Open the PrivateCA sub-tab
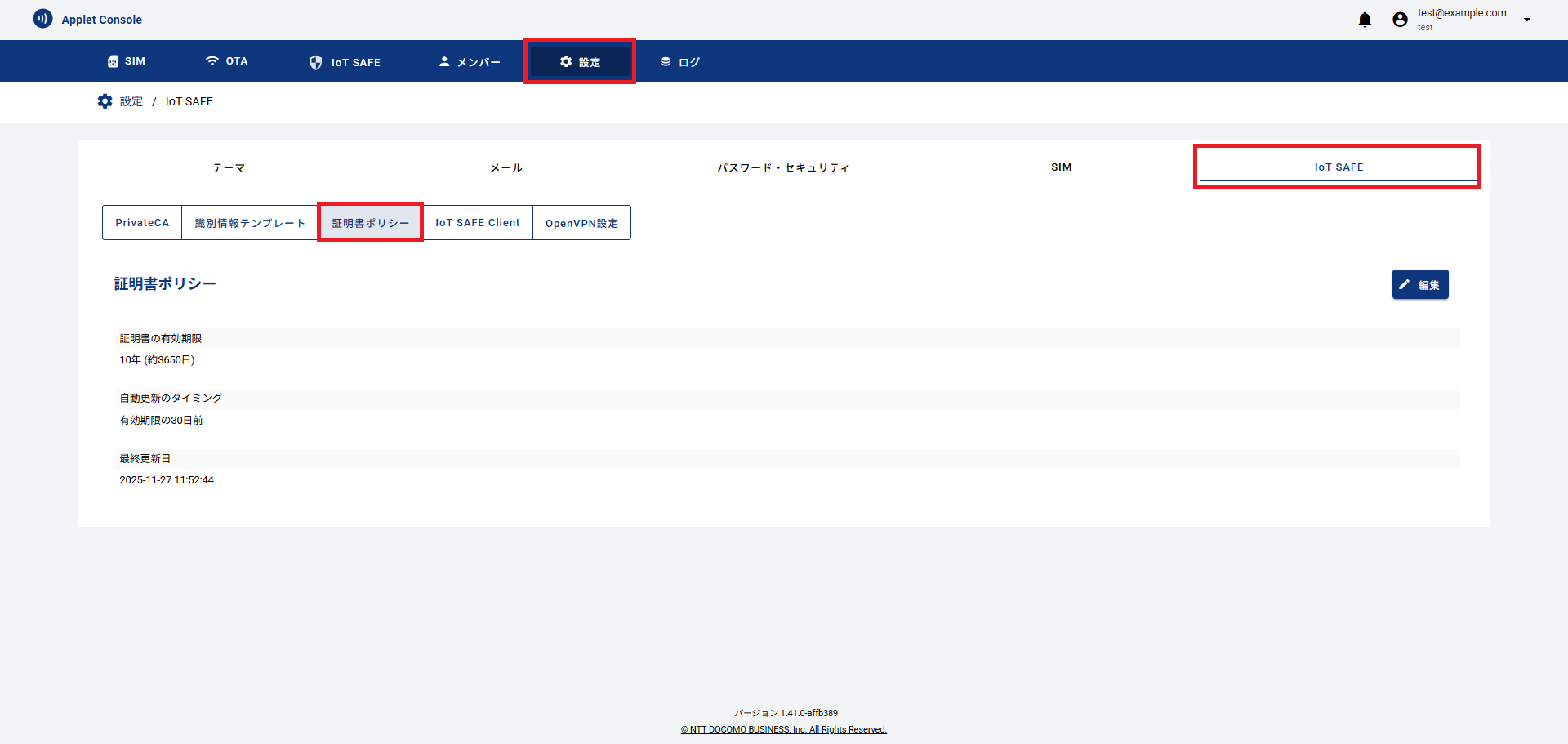The width and height of the screenshot is (1568, 744). tap(142, 222)
